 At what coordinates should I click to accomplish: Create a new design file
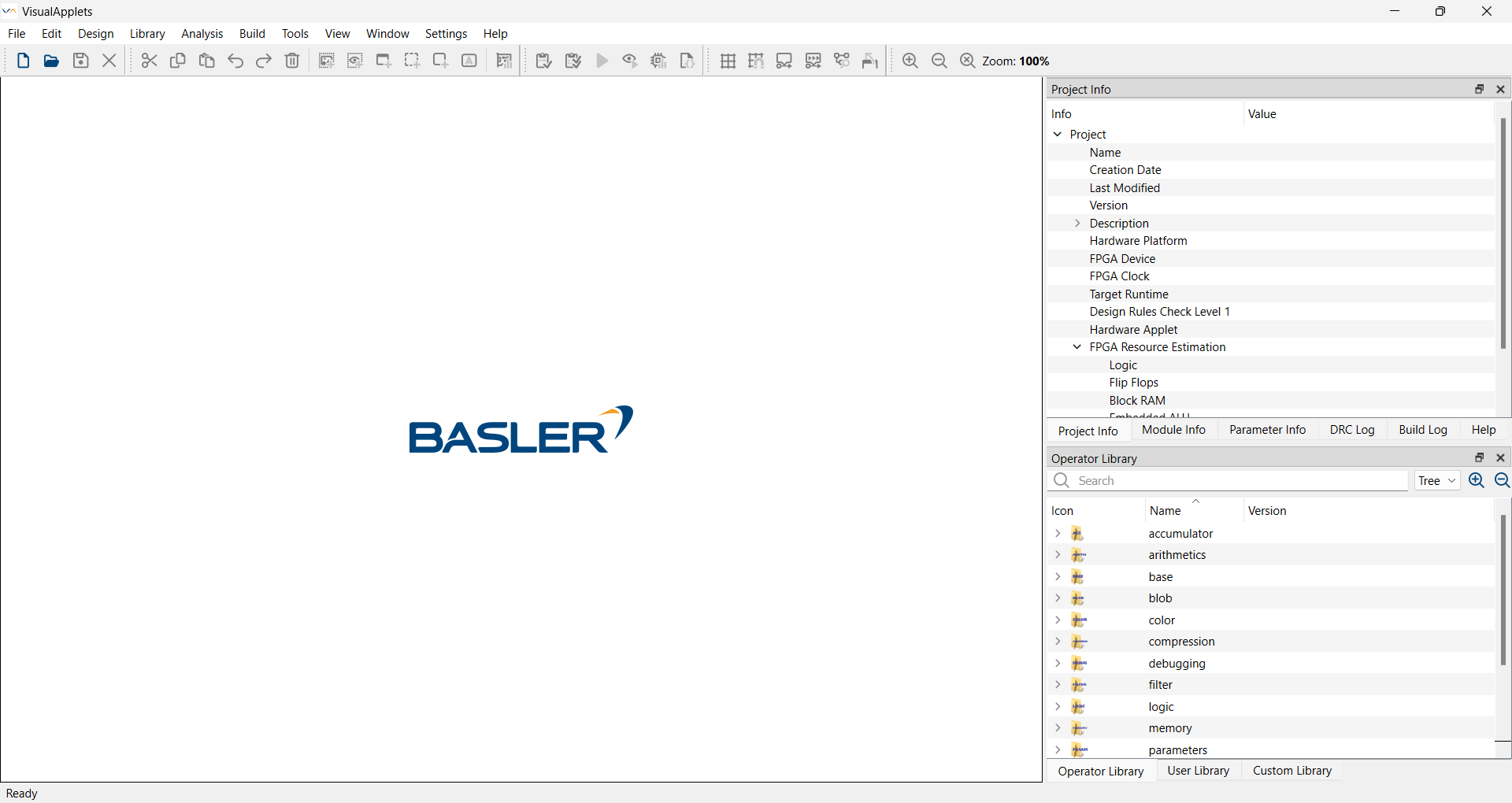[23, 61]
